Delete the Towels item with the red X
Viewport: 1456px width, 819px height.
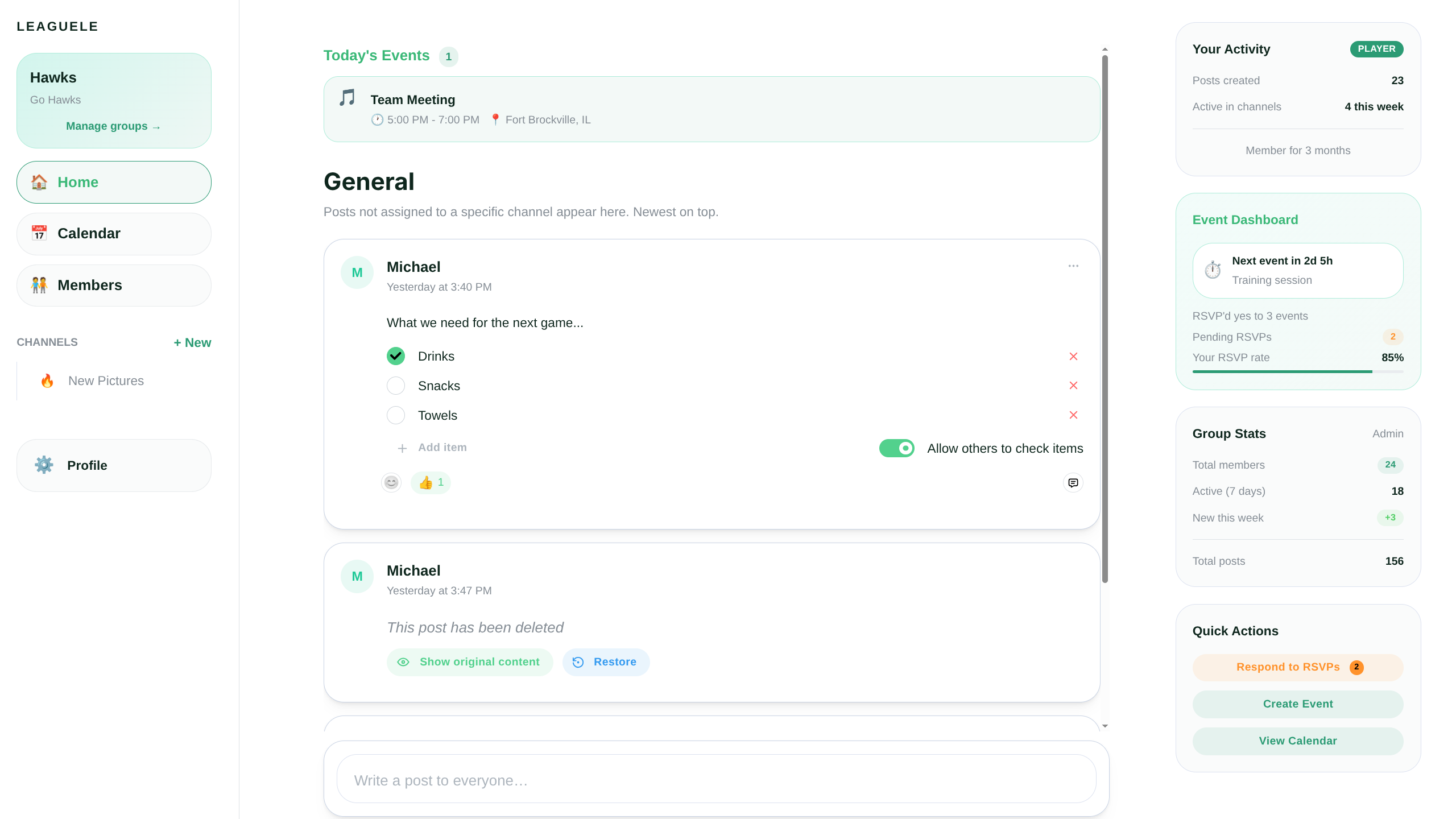(x=1073, y=415)
